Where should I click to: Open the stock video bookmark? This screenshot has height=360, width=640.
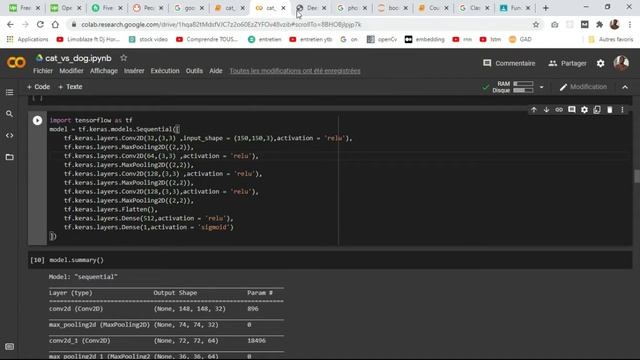[149, 39]
